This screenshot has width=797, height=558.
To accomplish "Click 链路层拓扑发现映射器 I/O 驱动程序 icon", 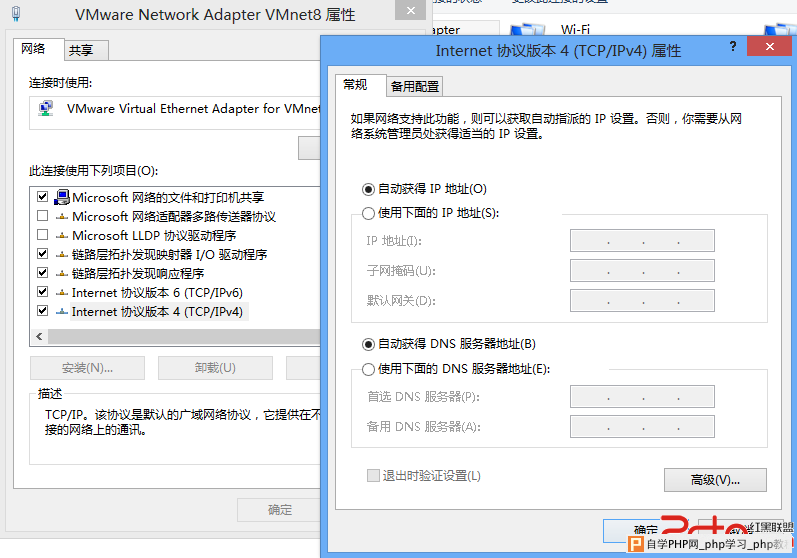I will tap(62, 254).
